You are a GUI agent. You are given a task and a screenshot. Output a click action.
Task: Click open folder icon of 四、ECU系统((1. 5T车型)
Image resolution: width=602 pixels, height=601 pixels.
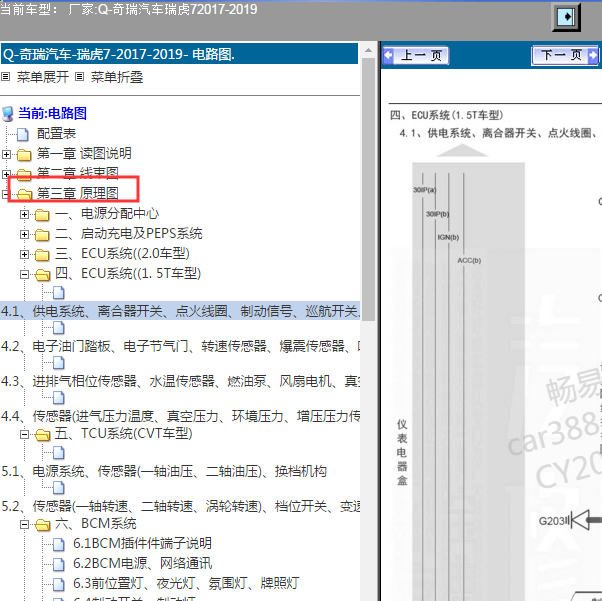(x=42, y=275)
